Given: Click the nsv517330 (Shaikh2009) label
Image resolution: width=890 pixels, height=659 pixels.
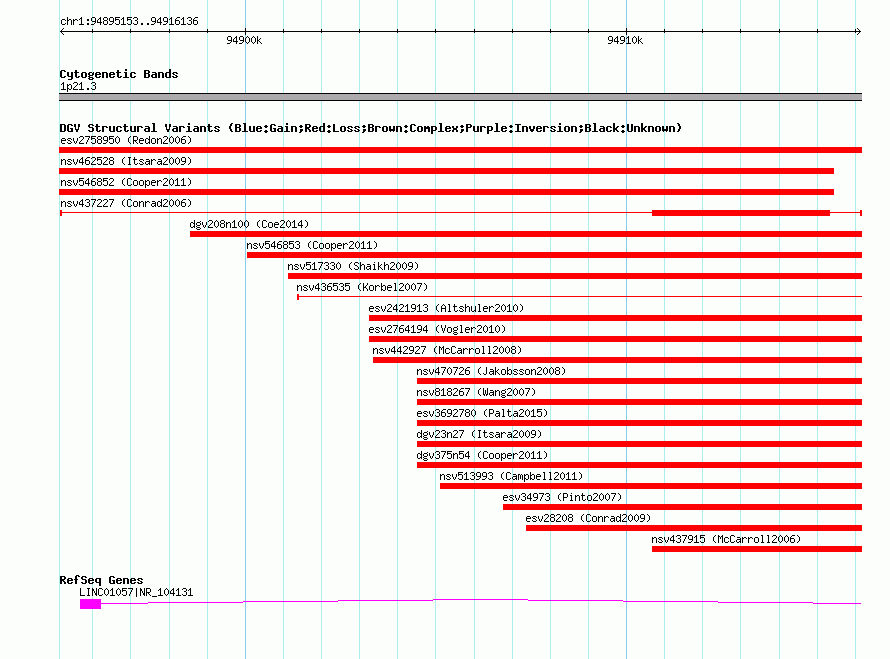Looking at the screenshot, I should [353, 266].
